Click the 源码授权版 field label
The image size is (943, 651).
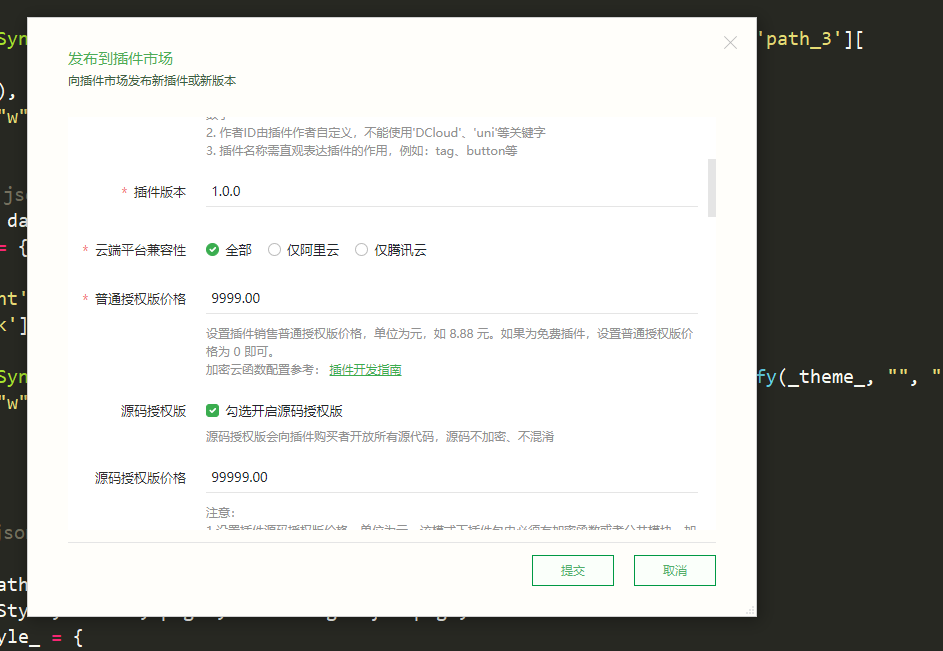click(x=153, y=412)
